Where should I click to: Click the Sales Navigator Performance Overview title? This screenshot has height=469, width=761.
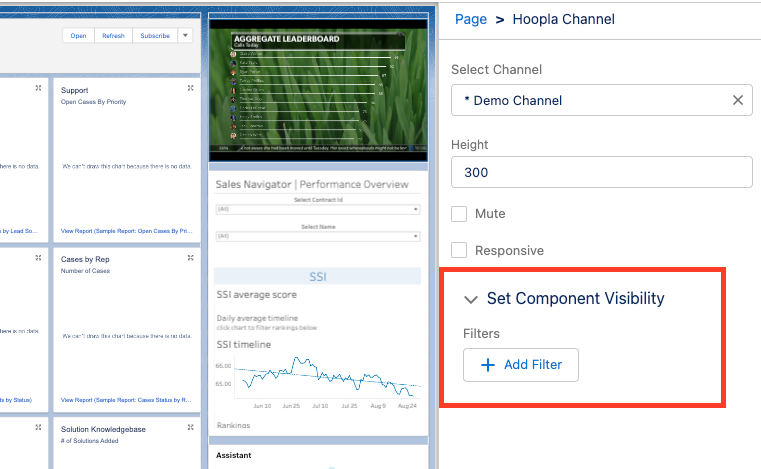point(312,184)
